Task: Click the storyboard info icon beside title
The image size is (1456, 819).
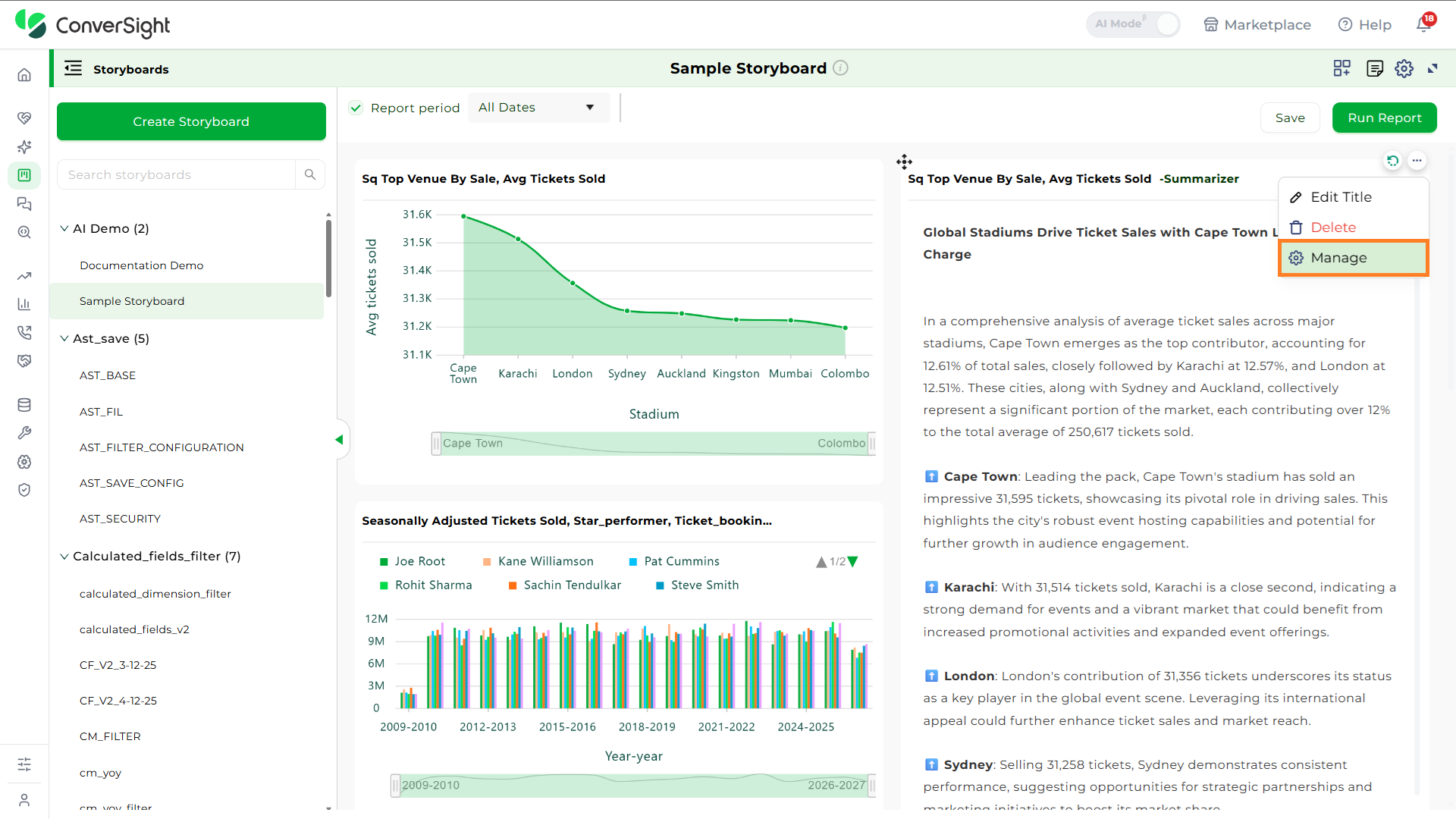Action: tap(840, 68)
